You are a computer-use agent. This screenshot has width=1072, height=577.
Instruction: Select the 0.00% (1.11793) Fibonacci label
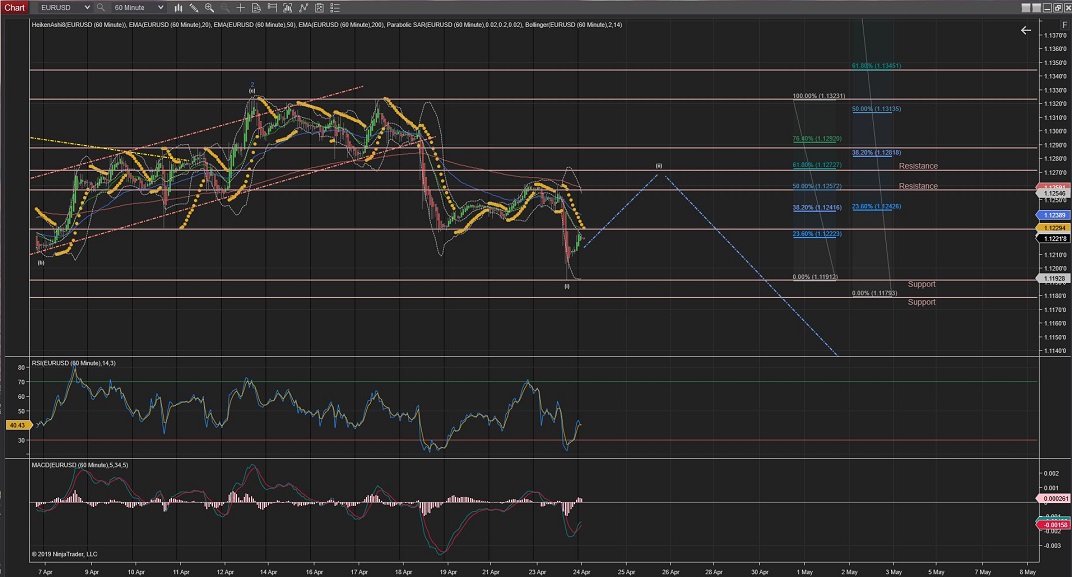pyautogui.click(x=874, y=293)
